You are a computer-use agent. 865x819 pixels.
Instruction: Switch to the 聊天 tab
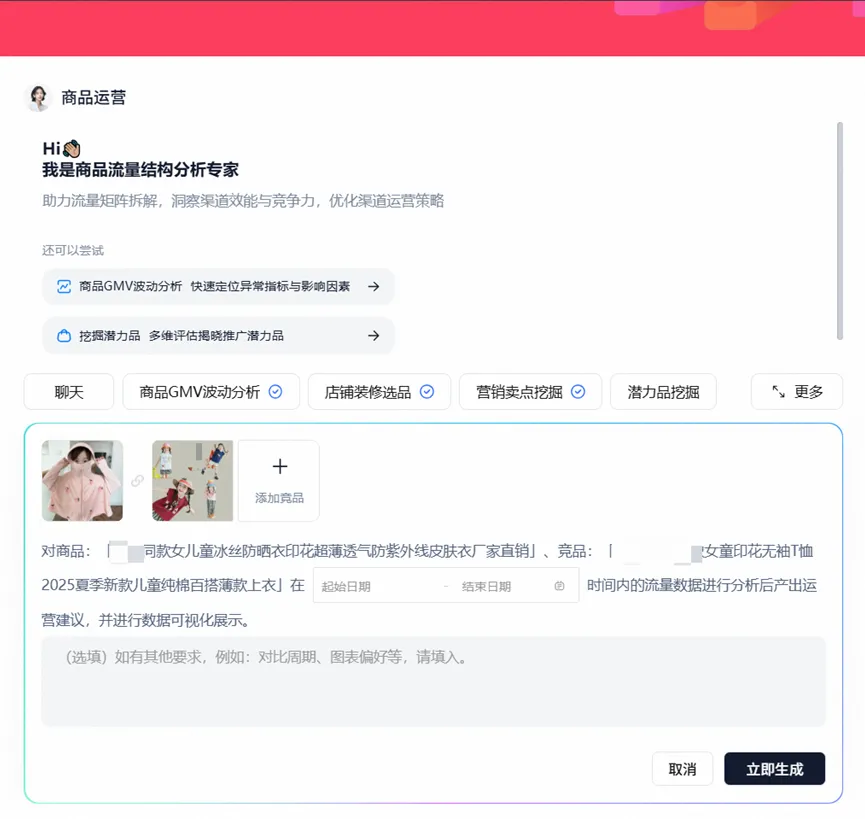(x=69, y=392)
